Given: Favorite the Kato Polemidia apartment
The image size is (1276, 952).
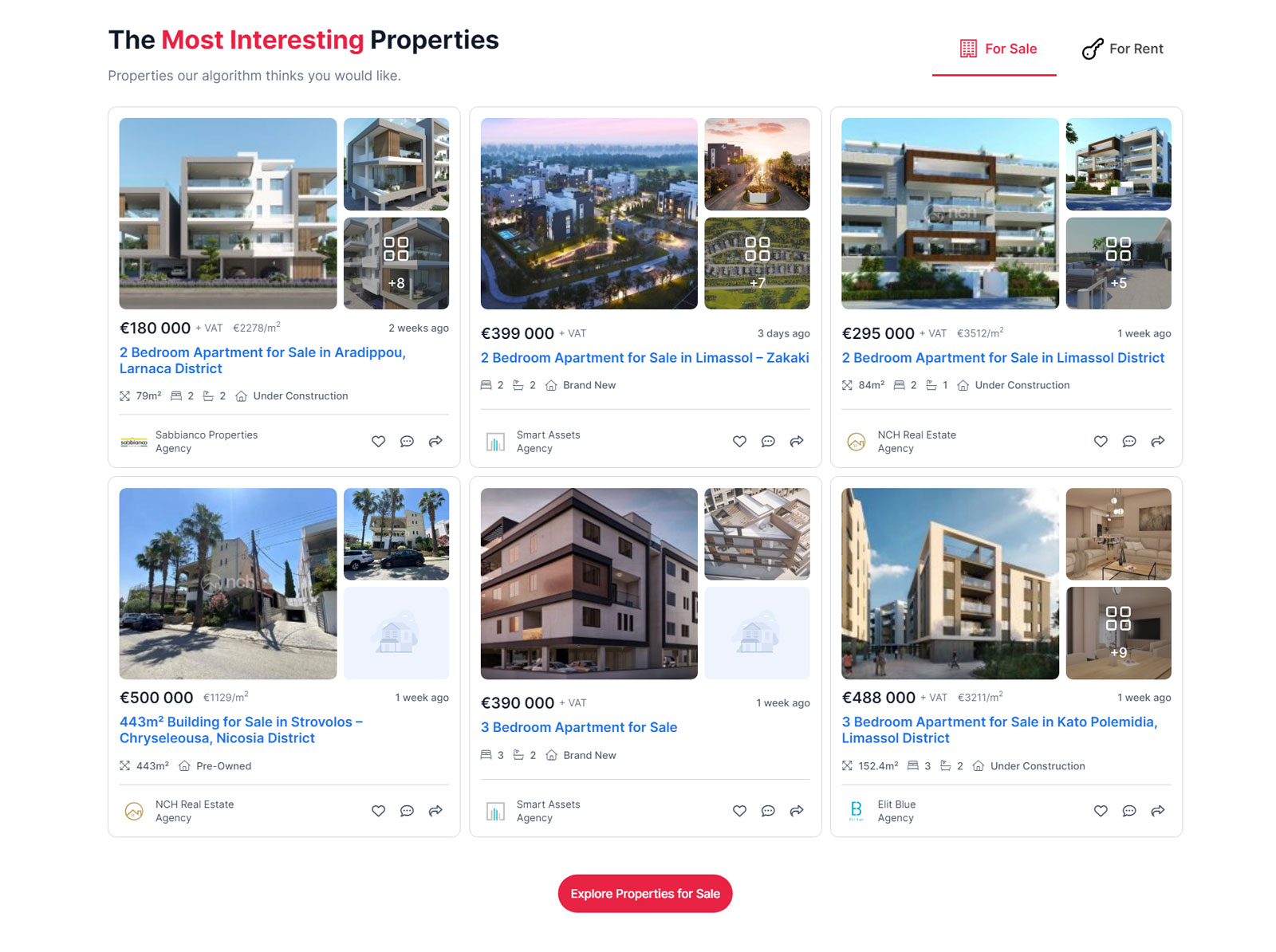Looking at the screenshot, I should (1101, 811).
